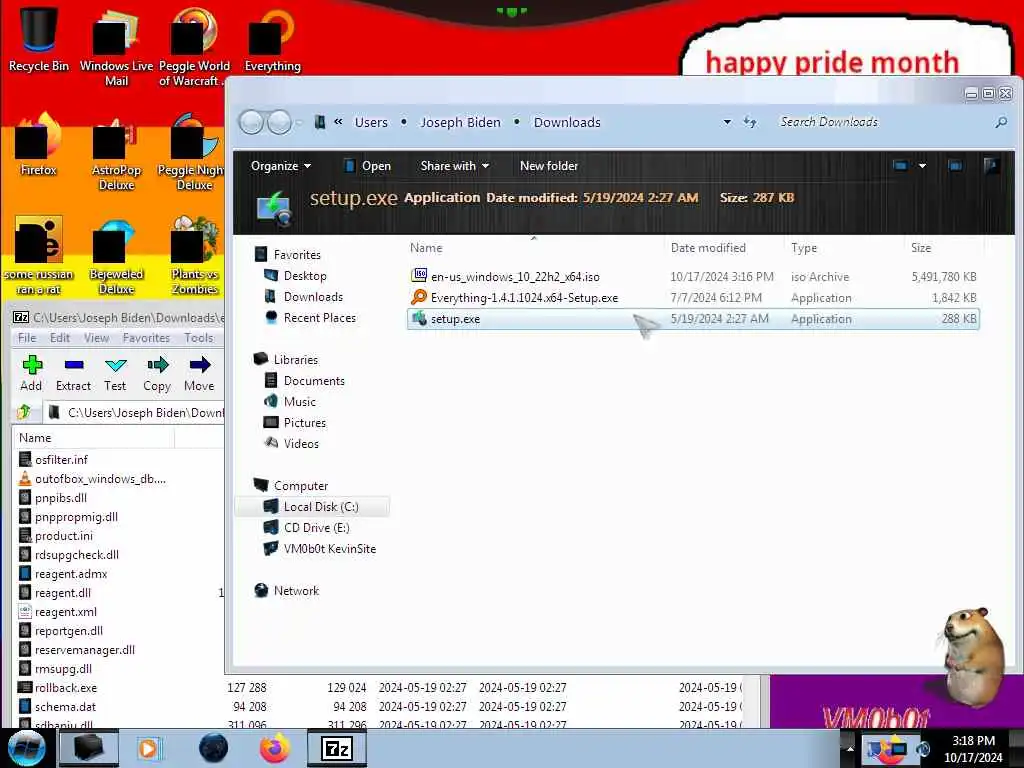This screenshot has width=1024, height=768.
Task: Open 7-Zip Favorites menu
Action: click(146, 338)
